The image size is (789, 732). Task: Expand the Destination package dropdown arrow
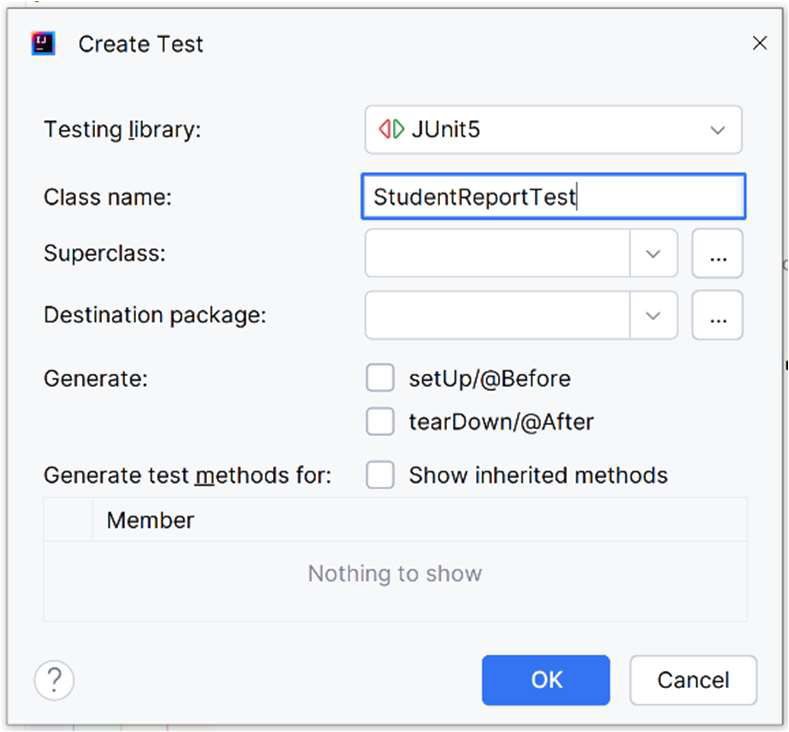pos(653,315)
